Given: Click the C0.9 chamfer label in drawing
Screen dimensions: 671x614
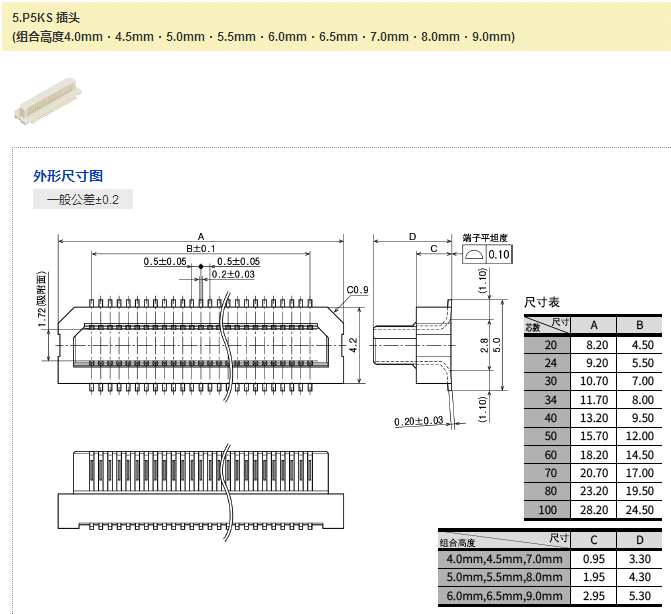Looking at the screenshot, I should 357,290.
